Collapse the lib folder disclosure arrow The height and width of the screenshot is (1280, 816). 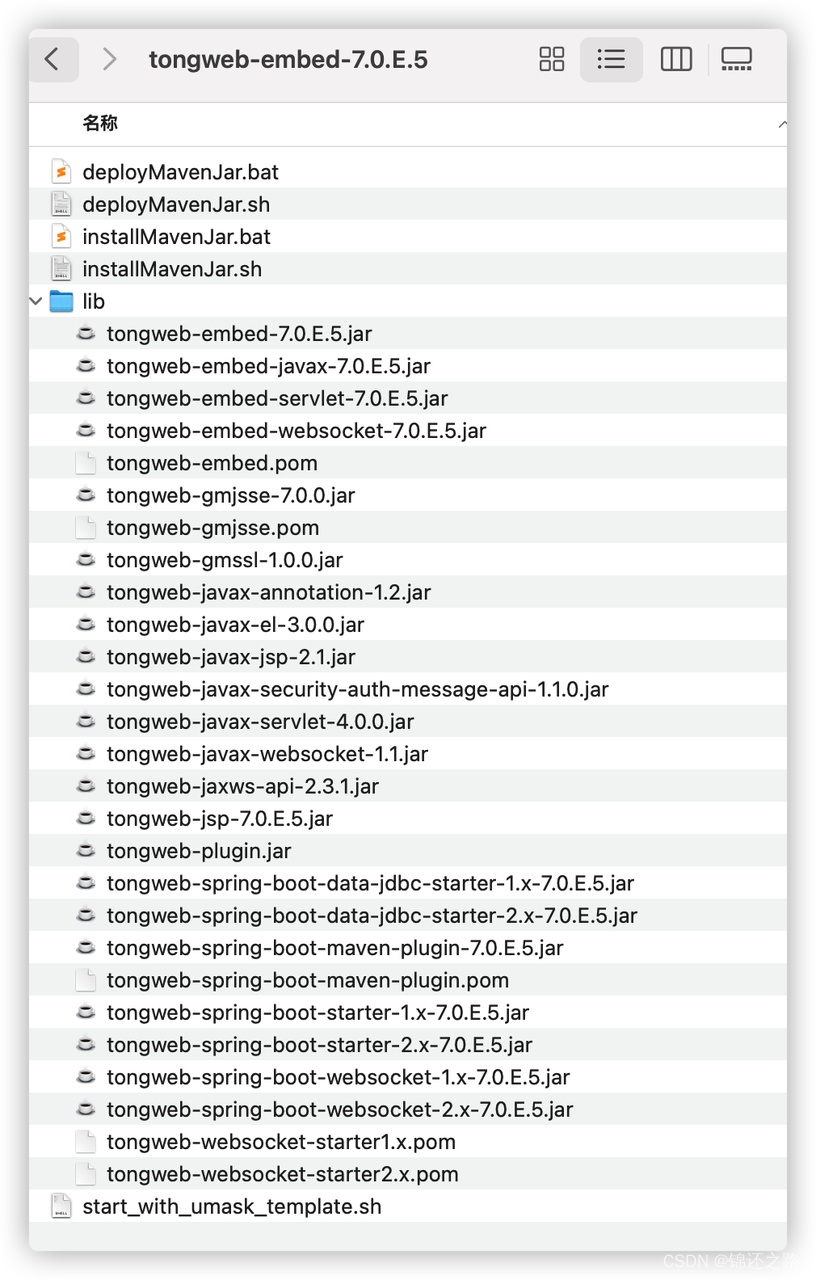[36, 301]
